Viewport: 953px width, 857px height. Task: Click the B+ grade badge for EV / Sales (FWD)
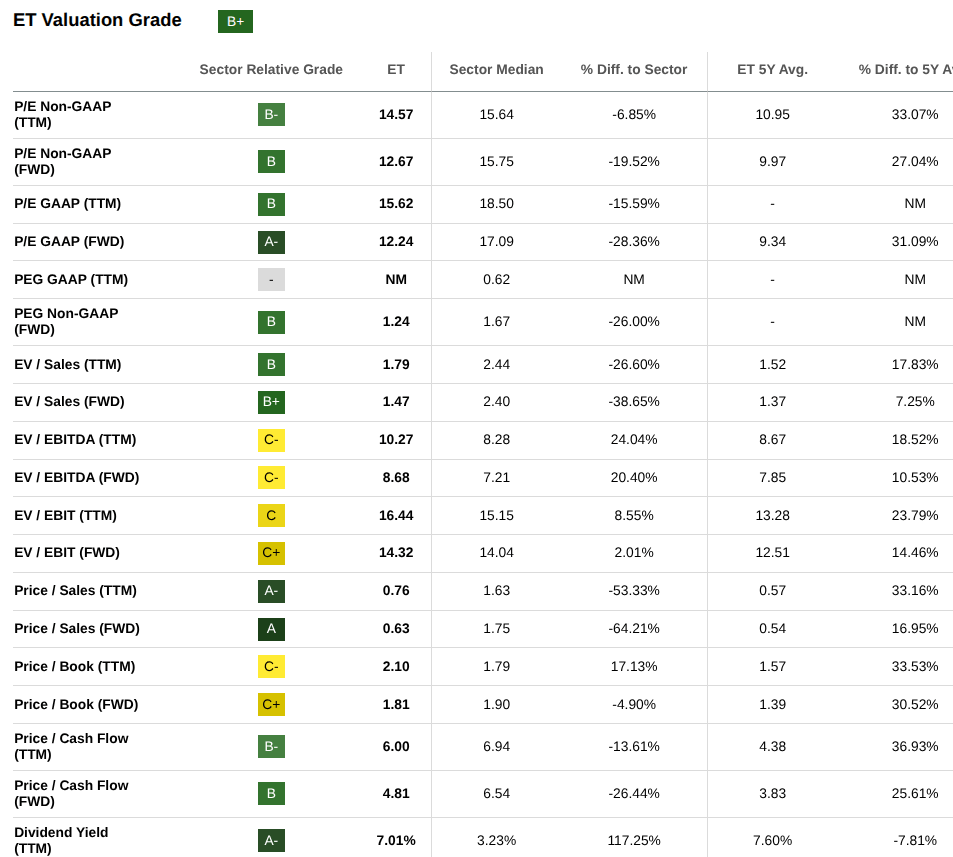pos(271,402)
